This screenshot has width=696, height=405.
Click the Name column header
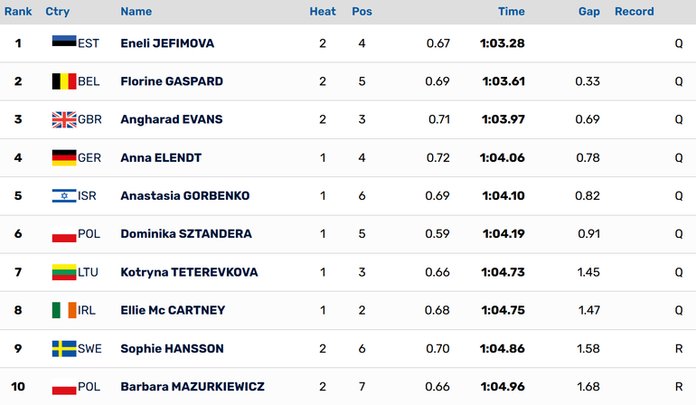point(136,12)
